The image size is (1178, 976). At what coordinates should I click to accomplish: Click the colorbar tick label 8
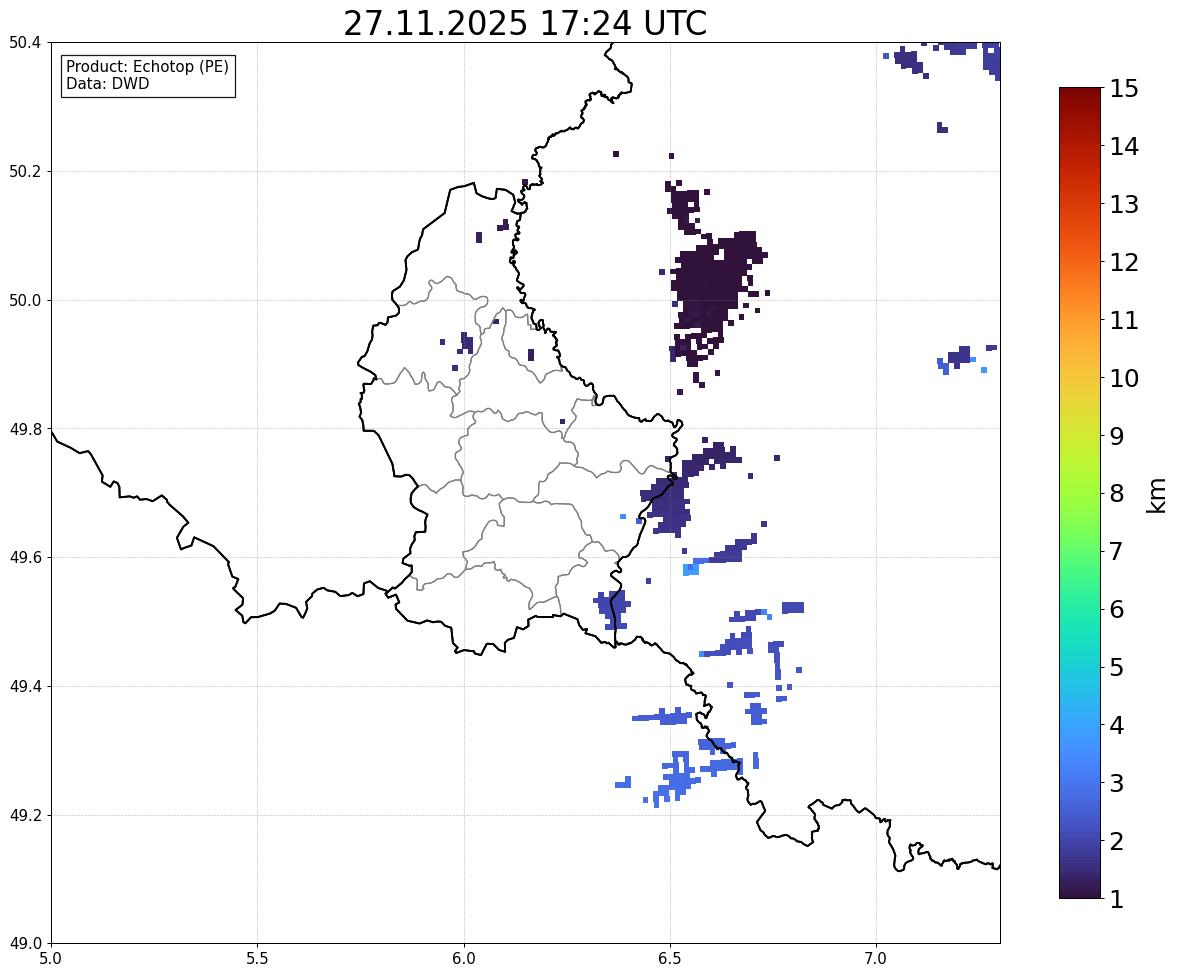(x=1116, y=494)
